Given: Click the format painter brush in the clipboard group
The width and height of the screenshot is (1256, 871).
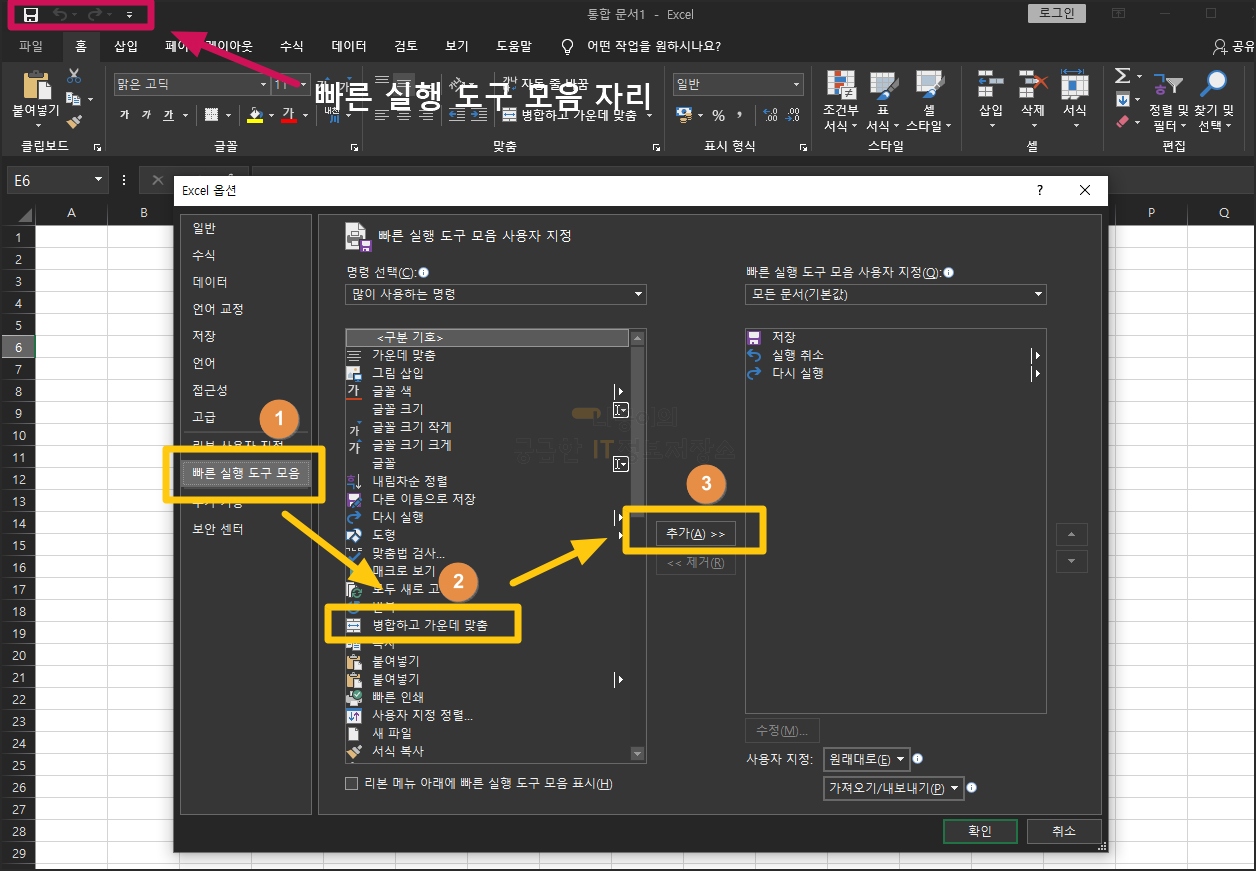Looking at the screenshot, I should click(74, 121).
